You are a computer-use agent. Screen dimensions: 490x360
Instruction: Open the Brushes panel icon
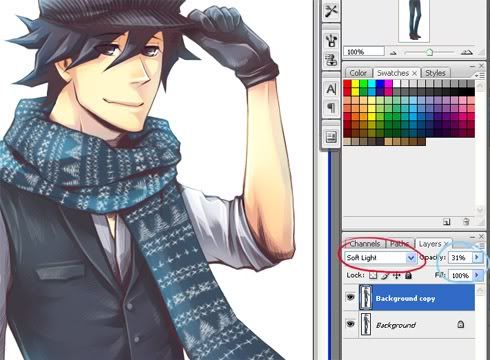[x=331, y=41]
